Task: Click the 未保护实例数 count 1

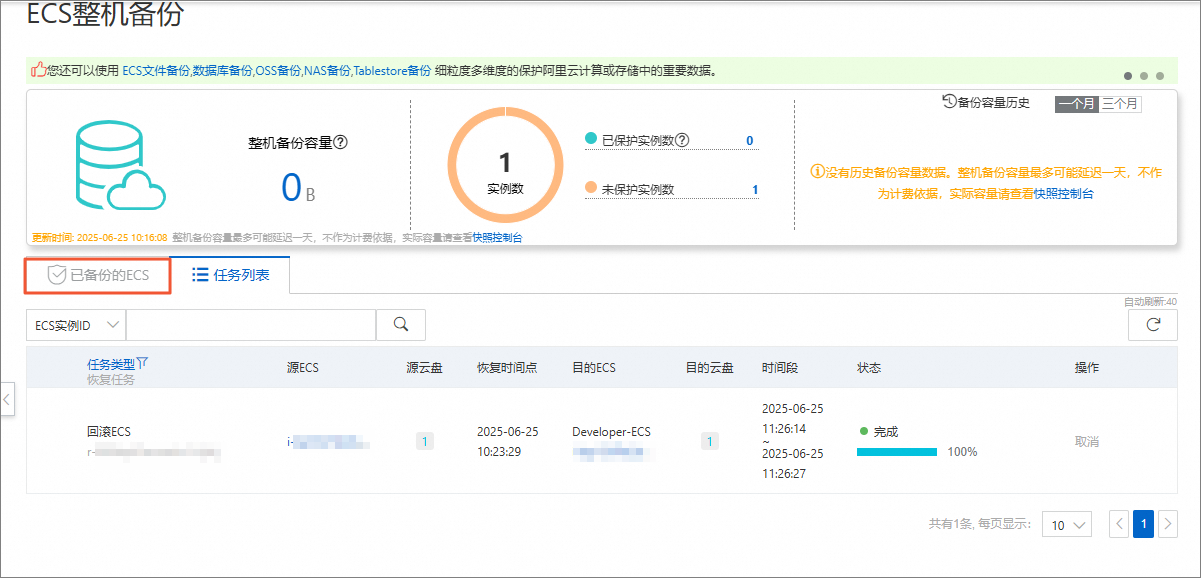Action: 755,190
